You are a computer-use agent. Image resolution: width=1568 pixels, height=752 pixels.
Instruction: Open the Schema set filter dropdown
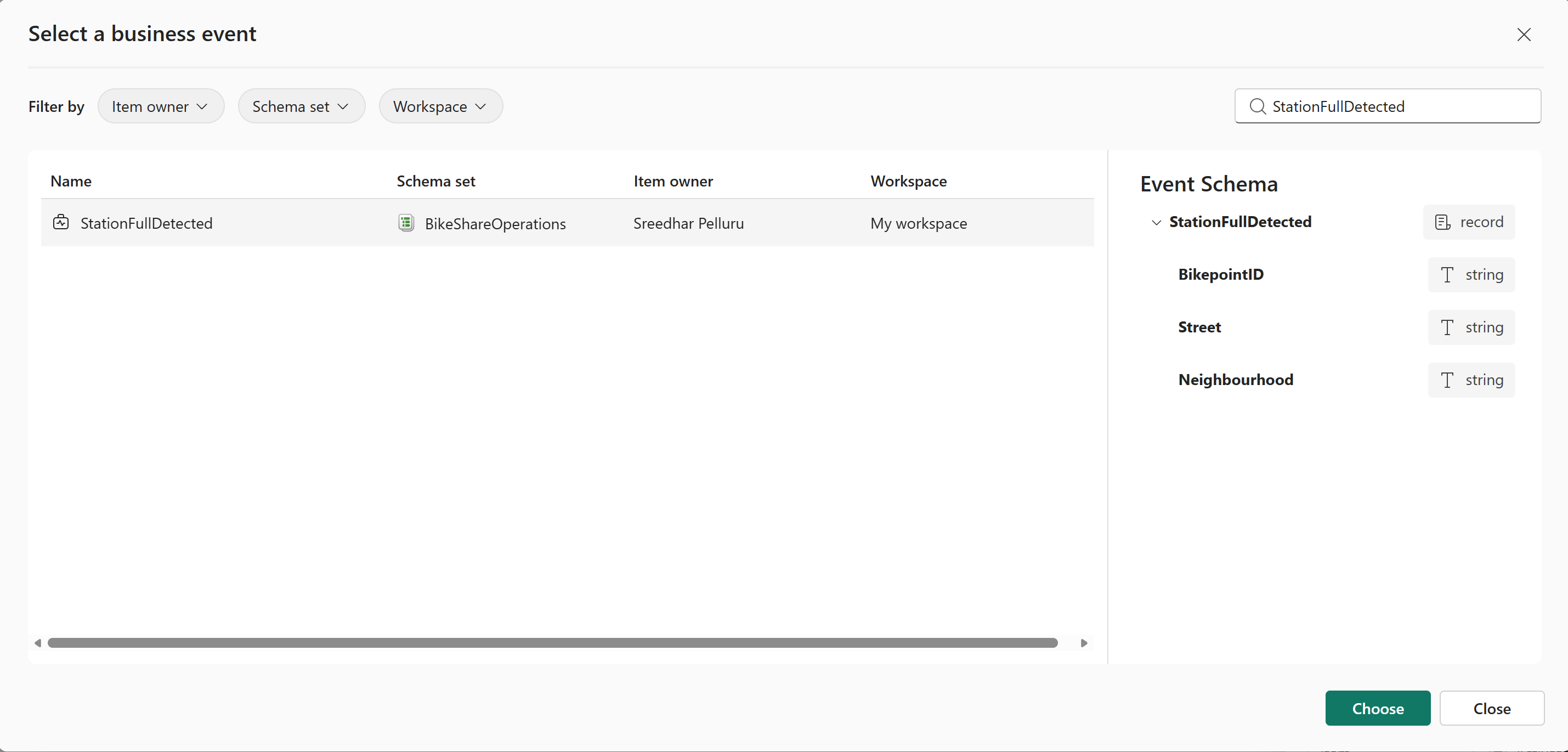[301, 106]
